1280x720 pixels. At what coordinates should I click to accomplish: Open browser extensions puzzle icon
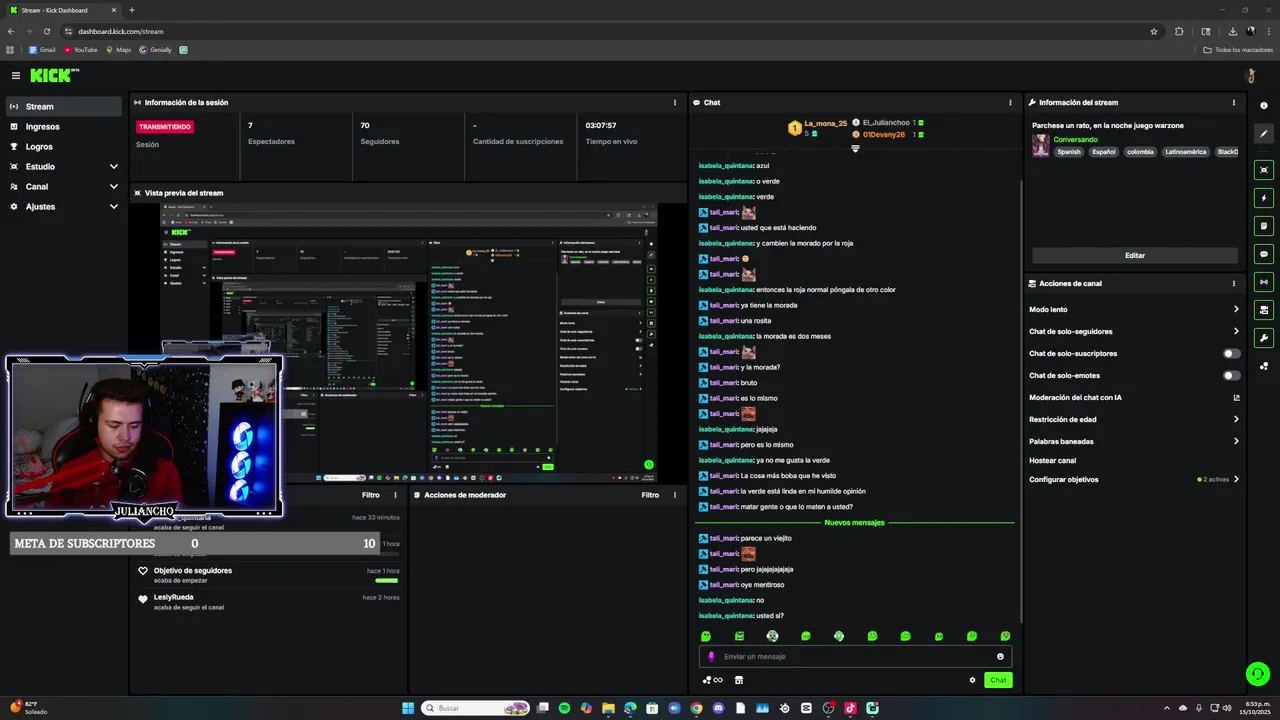click(x=1179, y=31)
